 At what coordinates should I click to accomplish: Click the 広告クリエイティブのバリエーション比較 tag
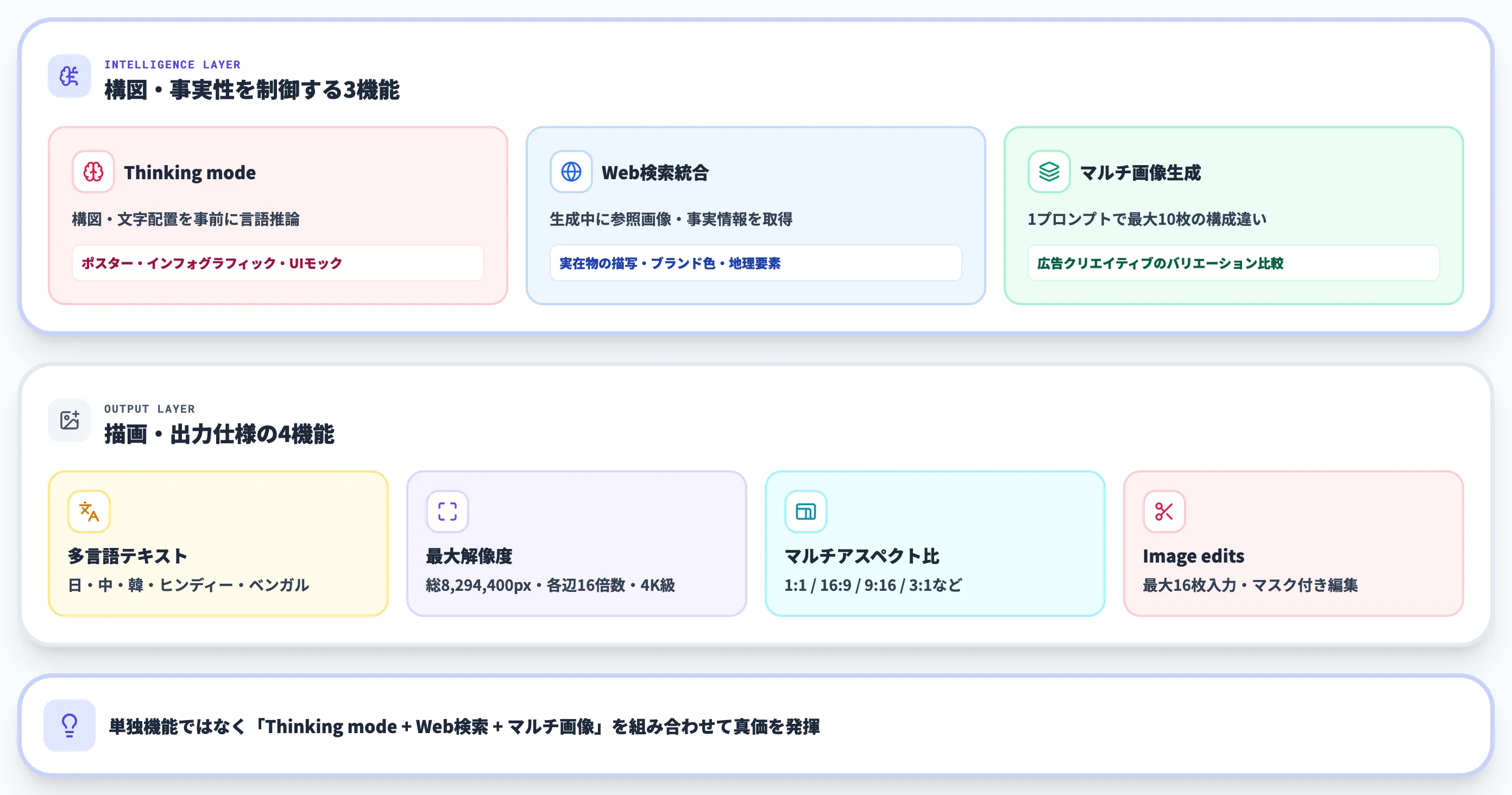click(x=1233, y=263)
